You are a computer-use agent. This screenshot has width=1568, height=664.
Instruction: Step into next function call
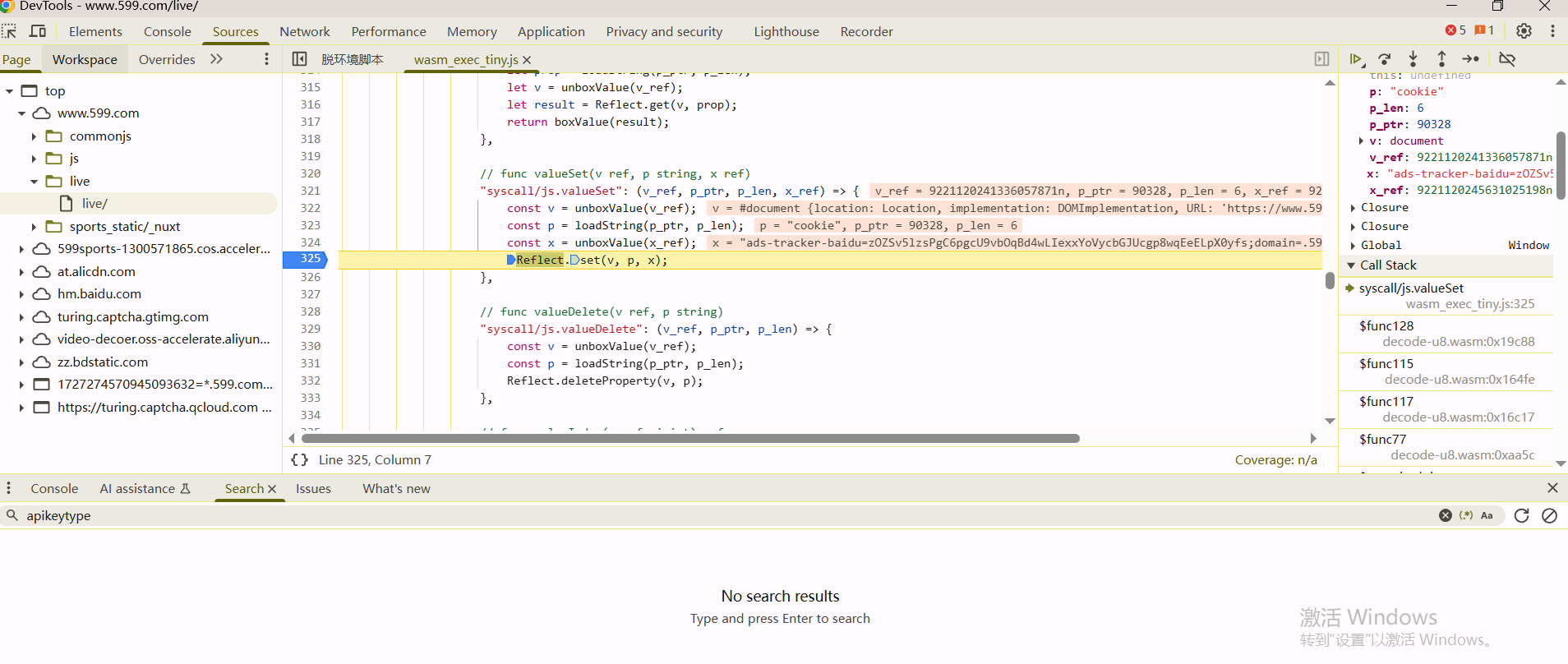click(1413, 59)
